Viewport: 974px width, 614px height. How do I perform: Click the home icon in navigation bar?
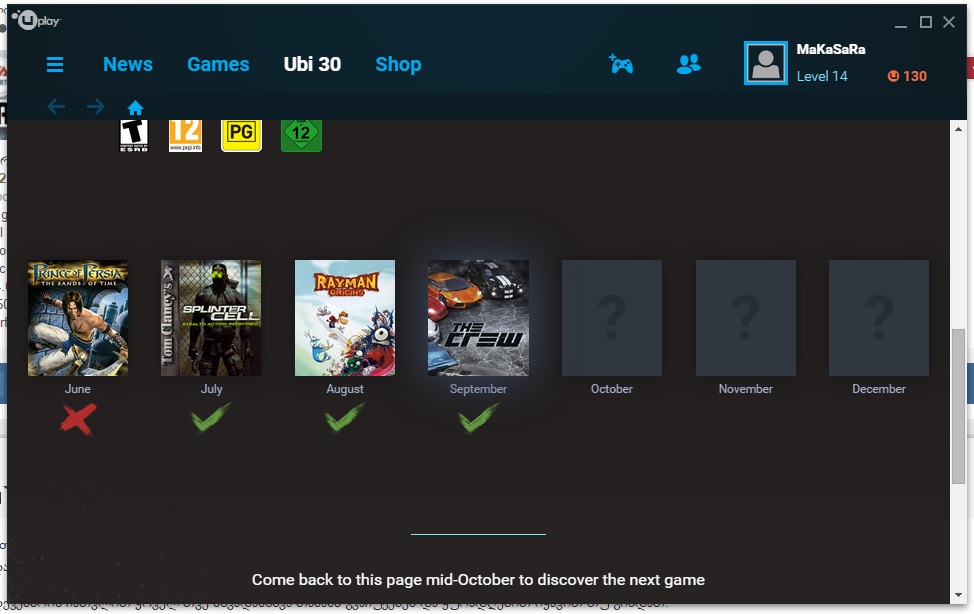135,108
